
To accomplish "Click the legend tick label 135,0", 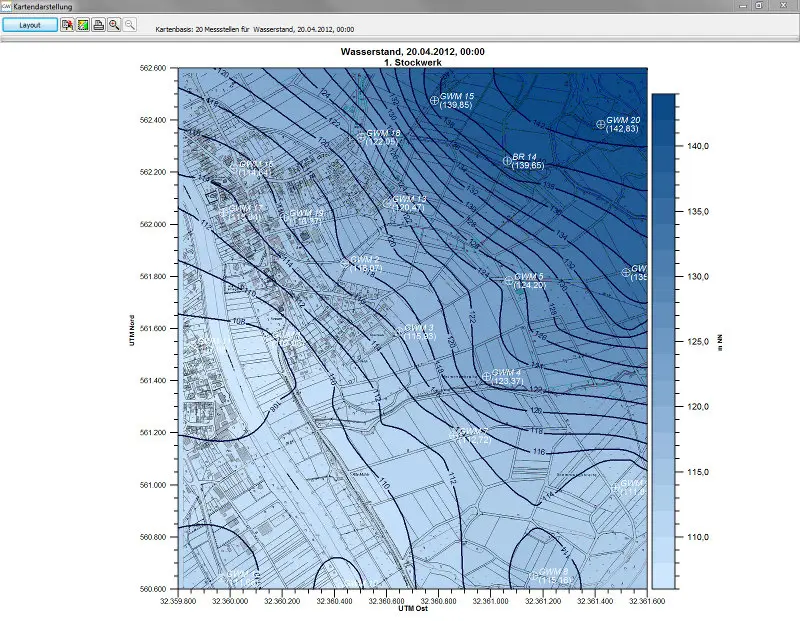I will tap(697, 212).
